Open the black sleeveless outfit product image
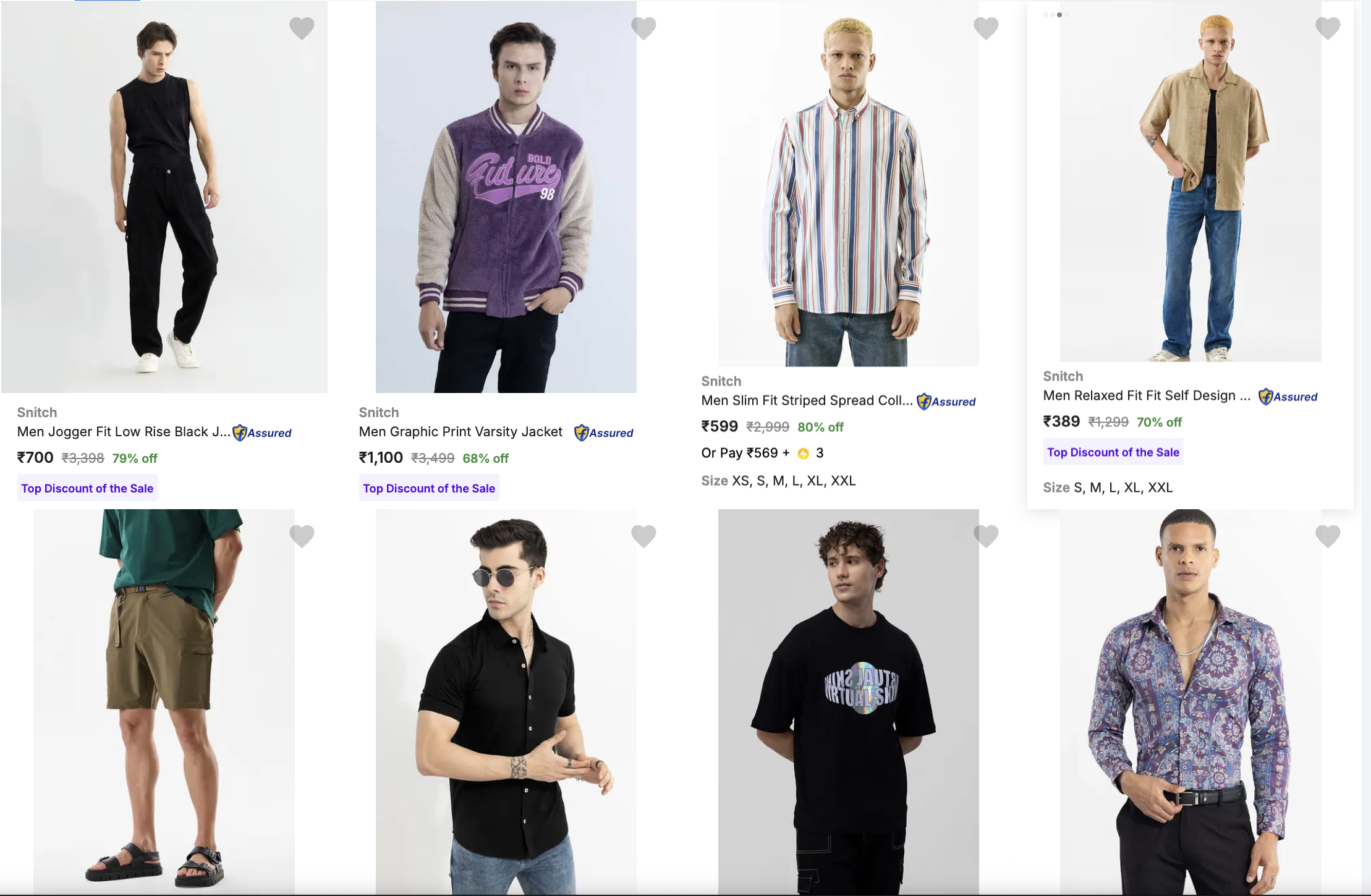 [x=164, y=197]
